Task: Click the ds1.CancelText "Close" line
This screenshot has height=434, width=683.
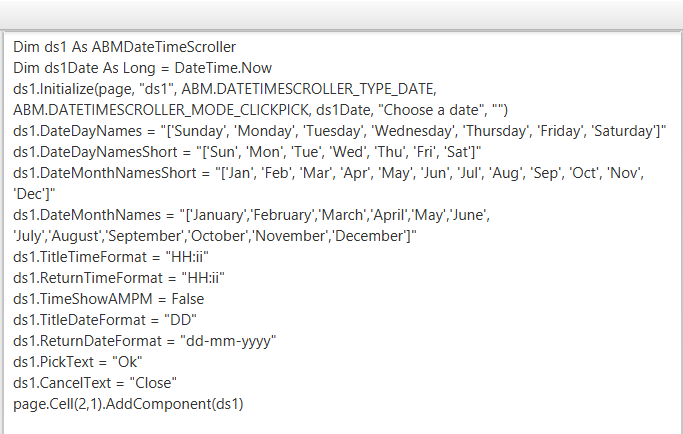Action: 95,382
